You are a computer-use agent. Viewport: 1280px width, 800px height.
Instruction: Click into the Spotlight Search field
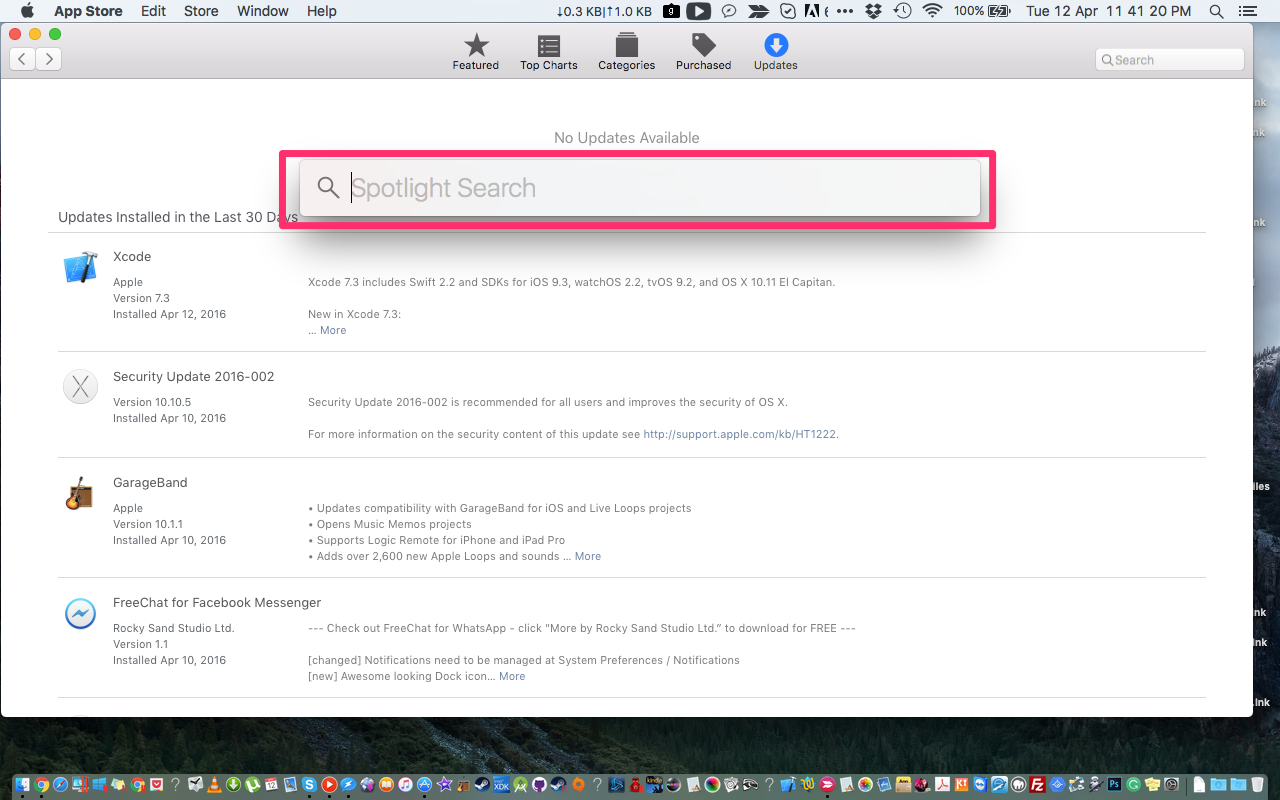(x=640, y=188)
